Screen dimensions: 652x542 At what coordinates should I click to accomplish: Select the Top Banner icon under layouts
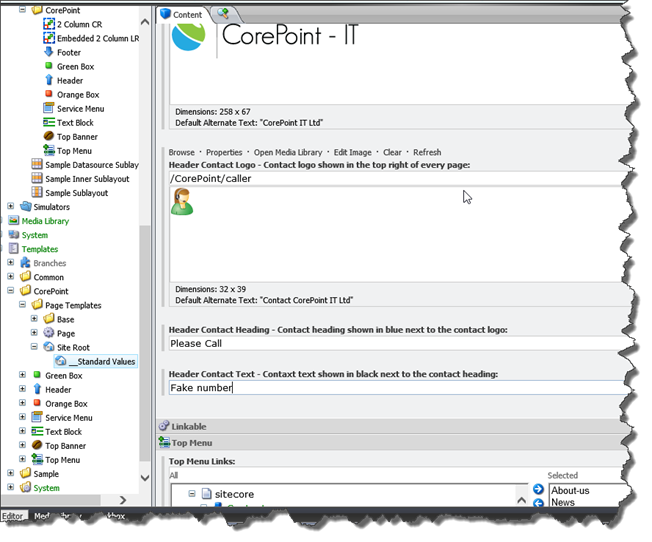tap(49, 136)
